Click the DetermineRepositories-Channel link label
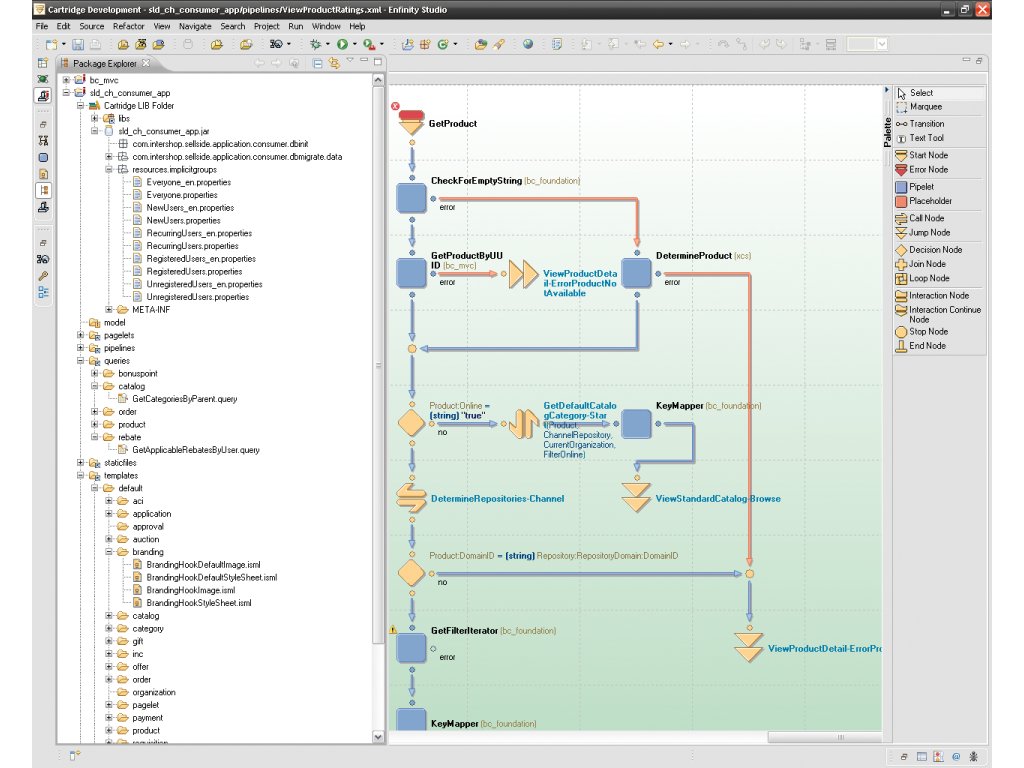This screenshot has width=1024, height=768. click(497, 498)
